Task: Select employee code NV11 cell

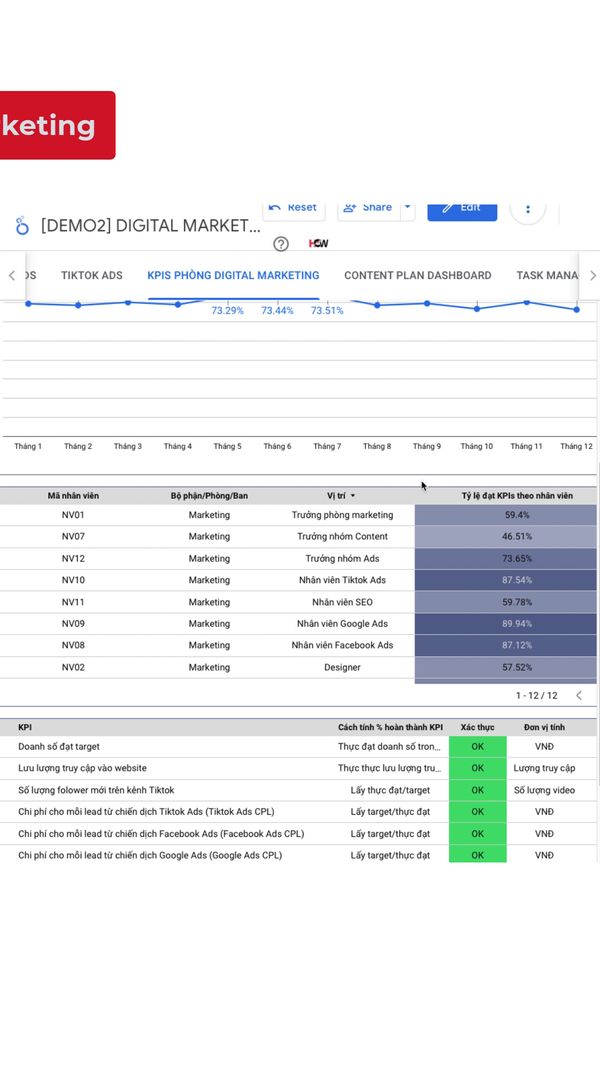Action: (73, 602)
